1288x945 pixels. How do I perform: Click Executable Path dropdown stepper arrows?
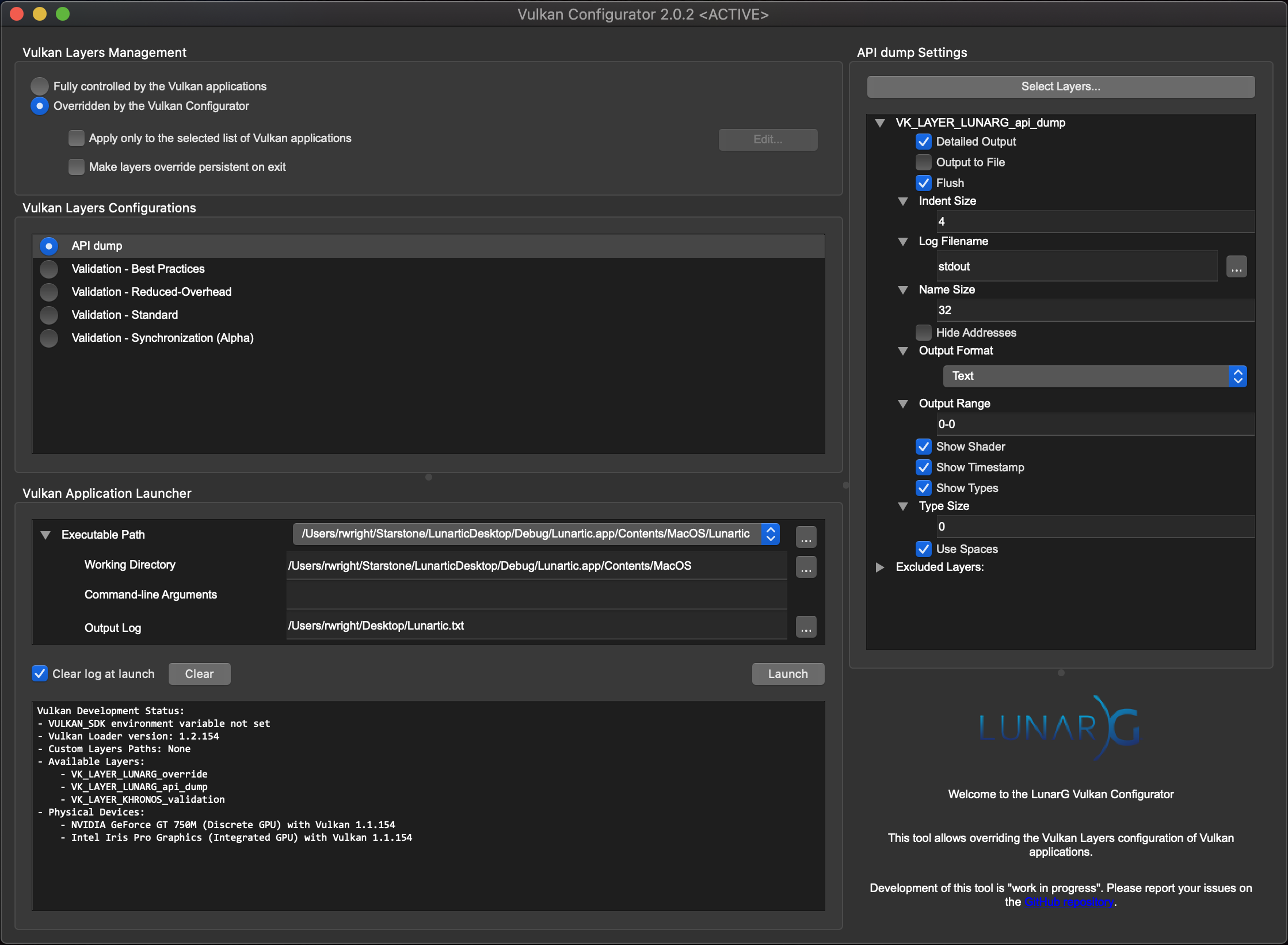coord(771,534)
